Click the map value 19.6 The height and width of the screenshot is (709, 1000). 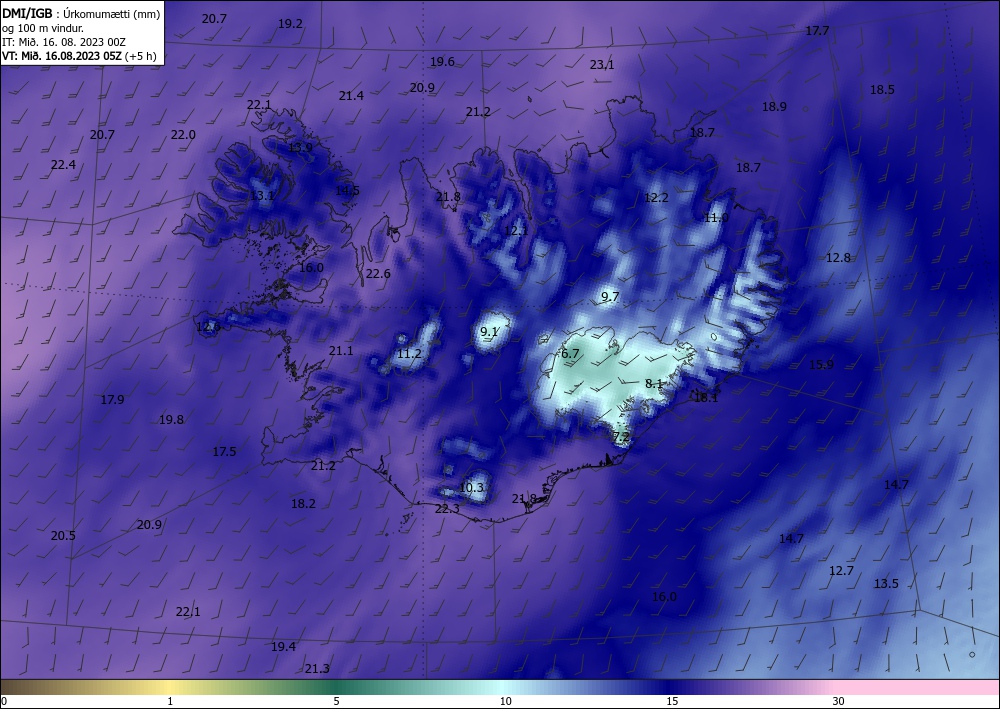(x=442, y=62)
